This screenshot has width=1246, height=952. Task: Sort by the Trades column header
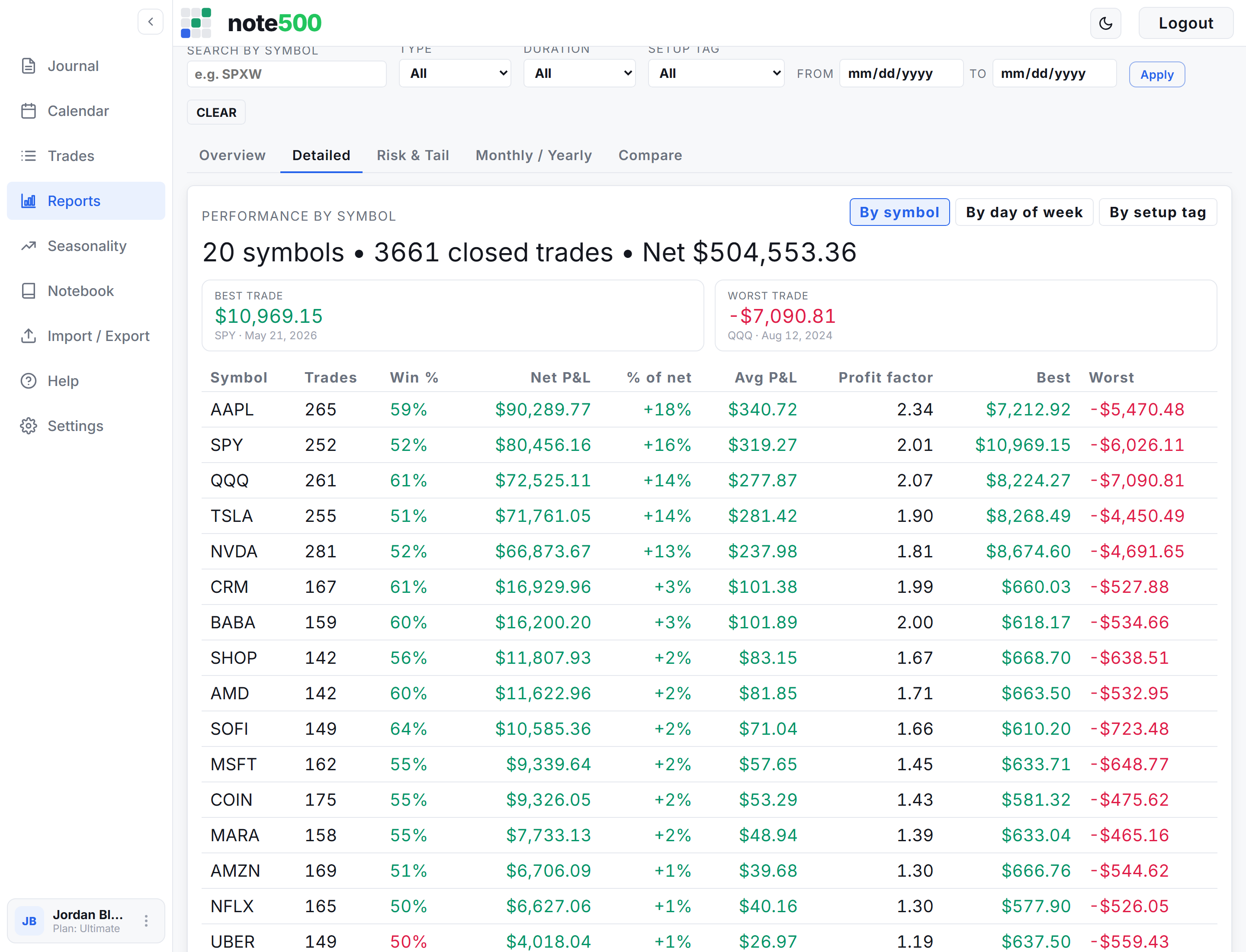tap(331, 377)
